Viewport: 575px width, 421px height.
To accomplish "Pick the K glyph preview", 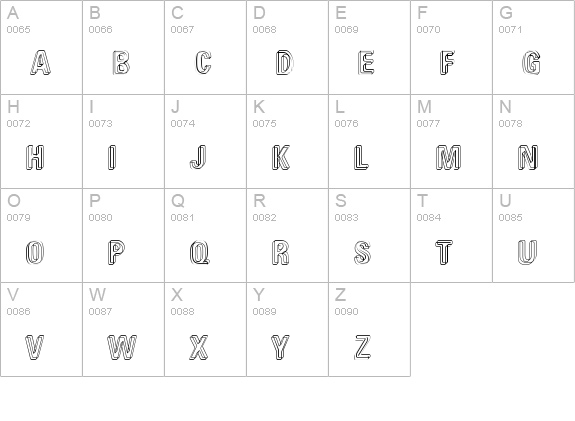I will click(x=281, y=157).
